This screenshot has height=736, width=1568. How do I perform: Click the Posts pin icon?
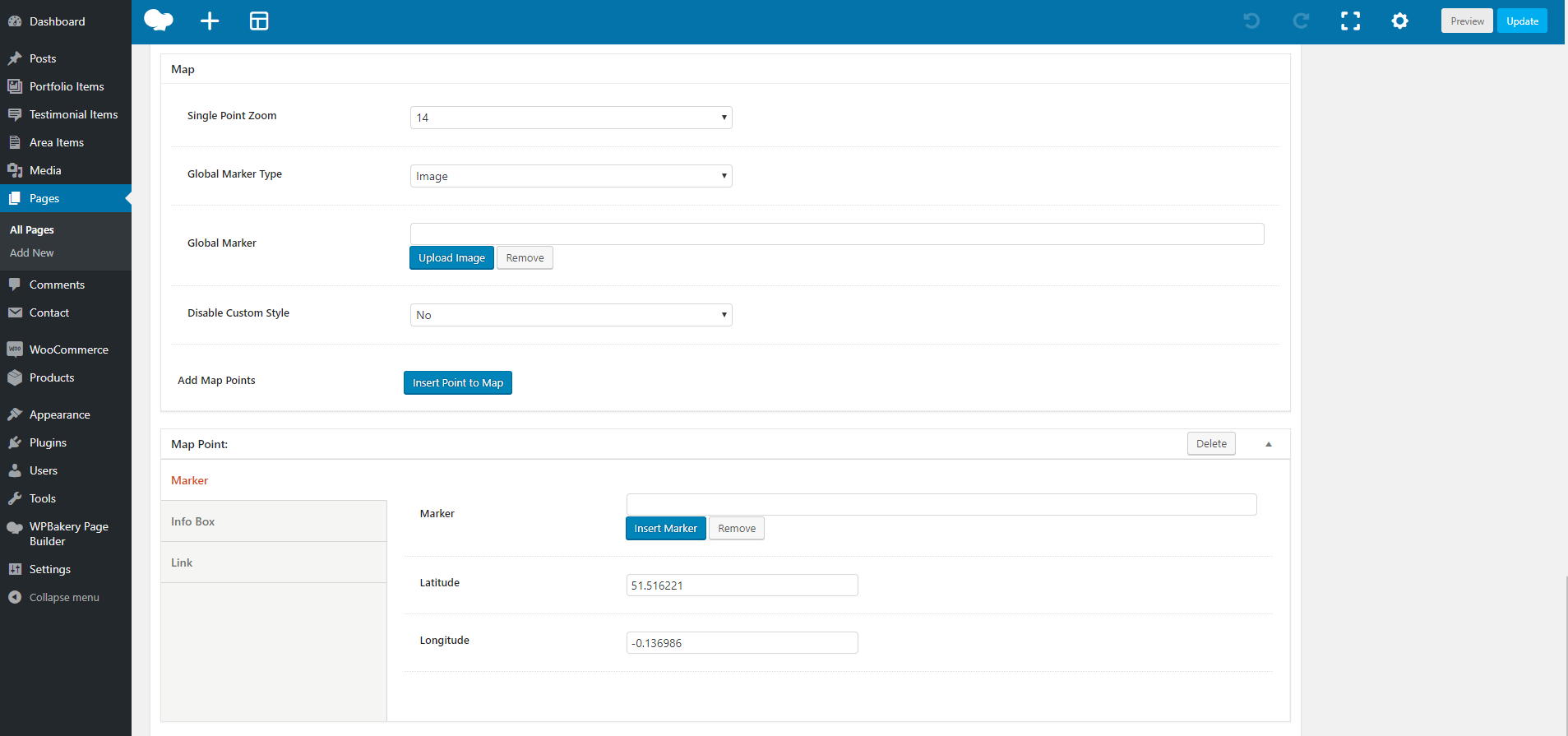(15, 58)
